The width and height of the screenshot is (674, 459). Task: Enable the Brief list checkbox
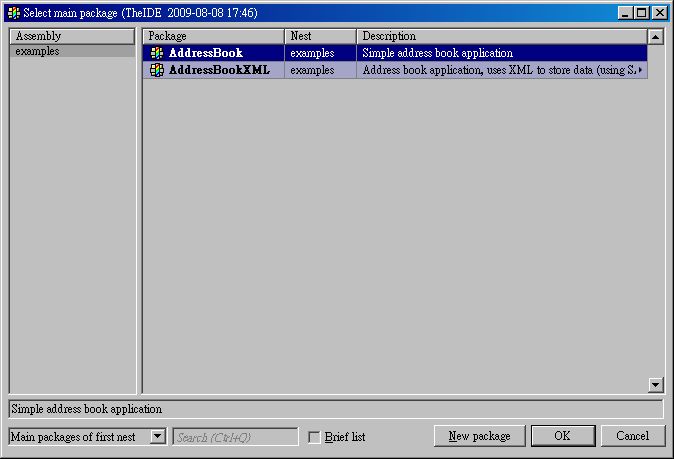pos(314,437)
